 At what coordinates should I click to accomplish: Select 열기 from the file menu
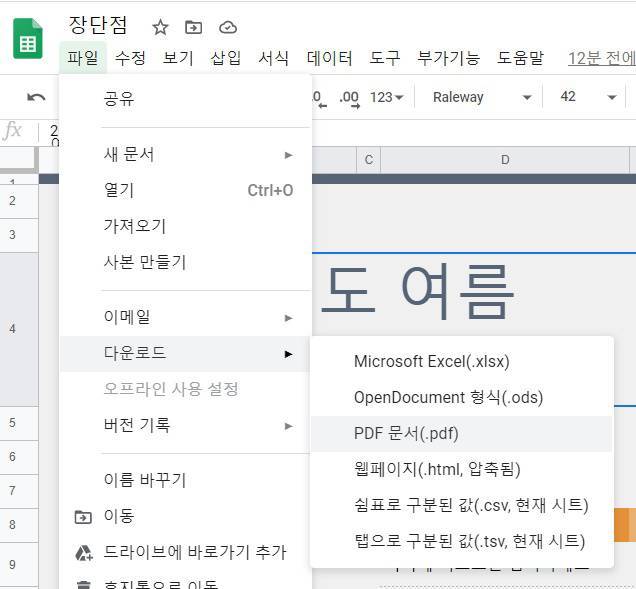186,190
